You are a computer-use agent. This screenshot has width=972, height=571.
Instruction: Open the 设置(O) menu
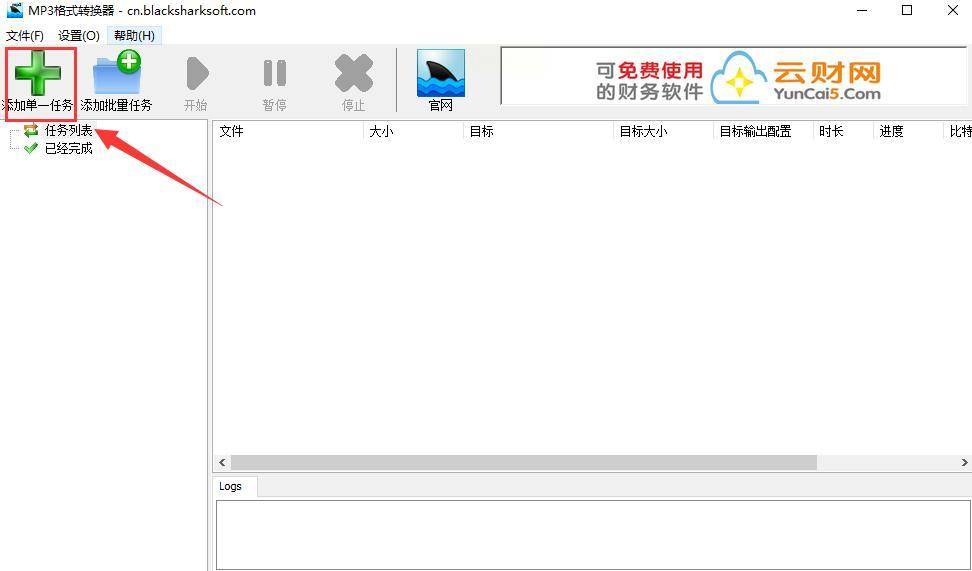(x=79, y=36)
